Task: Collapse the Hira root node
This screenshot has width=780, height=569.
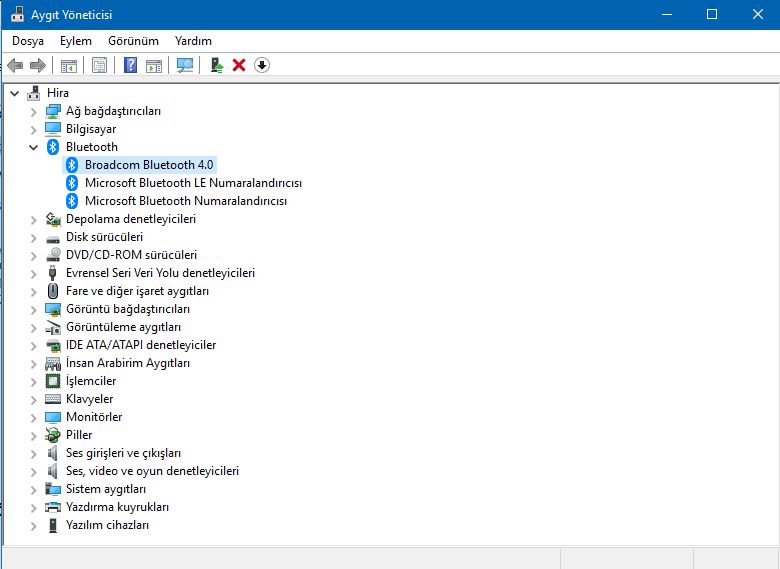Action: click(14, 93)
